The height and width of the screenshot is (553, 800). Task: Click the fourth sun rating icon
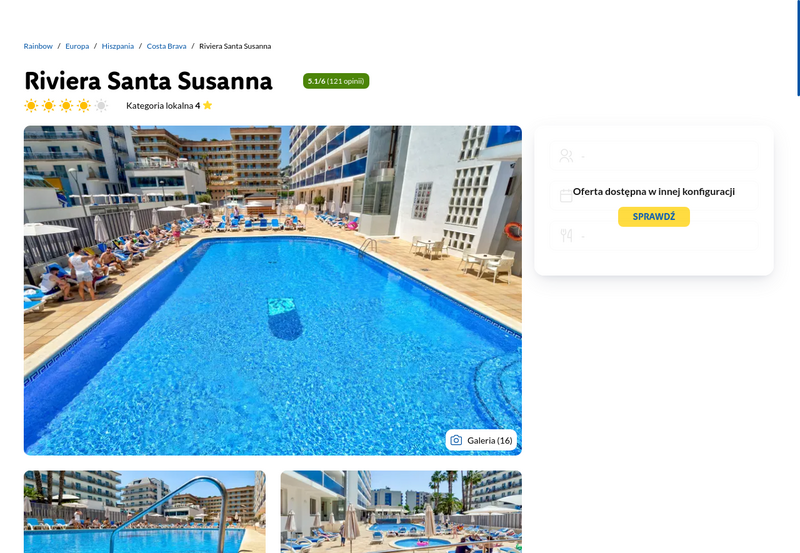pyautogui.click(x=84, y=106)
